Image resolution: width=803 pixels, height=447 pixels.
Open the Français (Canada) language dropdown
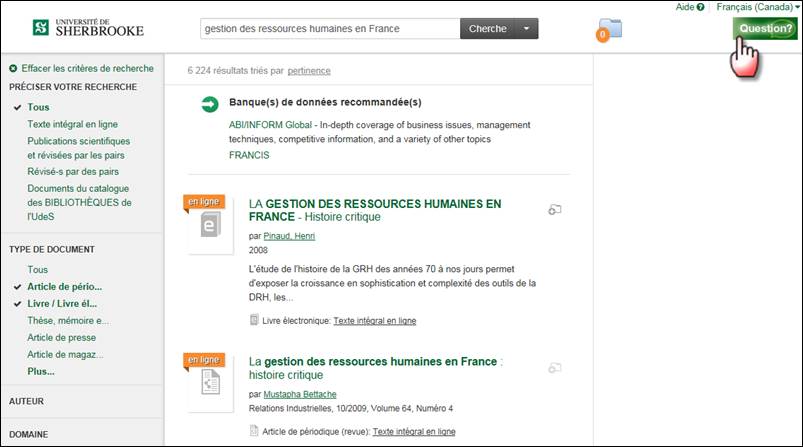759,7
